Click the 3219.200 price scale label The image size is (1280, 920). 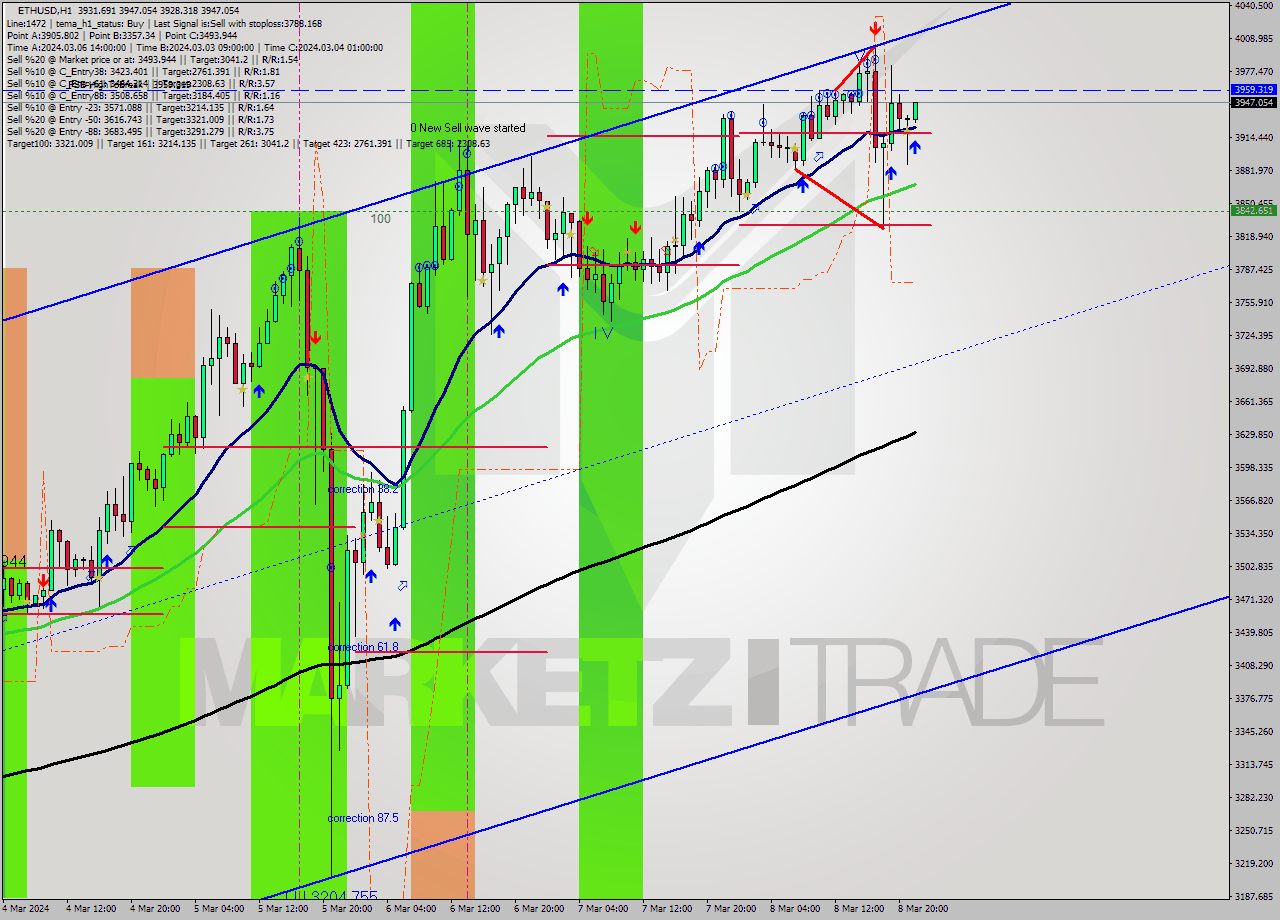1255,863
